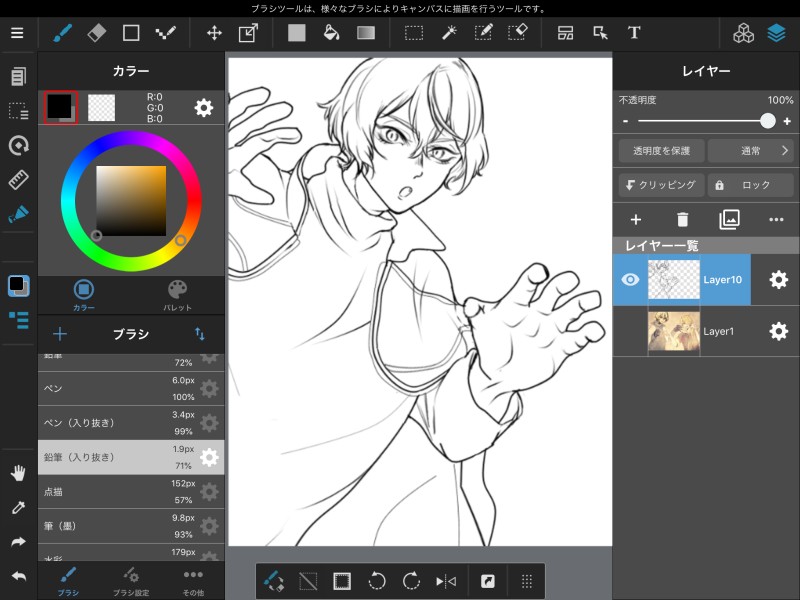800x600 pixels.
Task: Adjust the opacity slider handle
Action: click(767, 121)
